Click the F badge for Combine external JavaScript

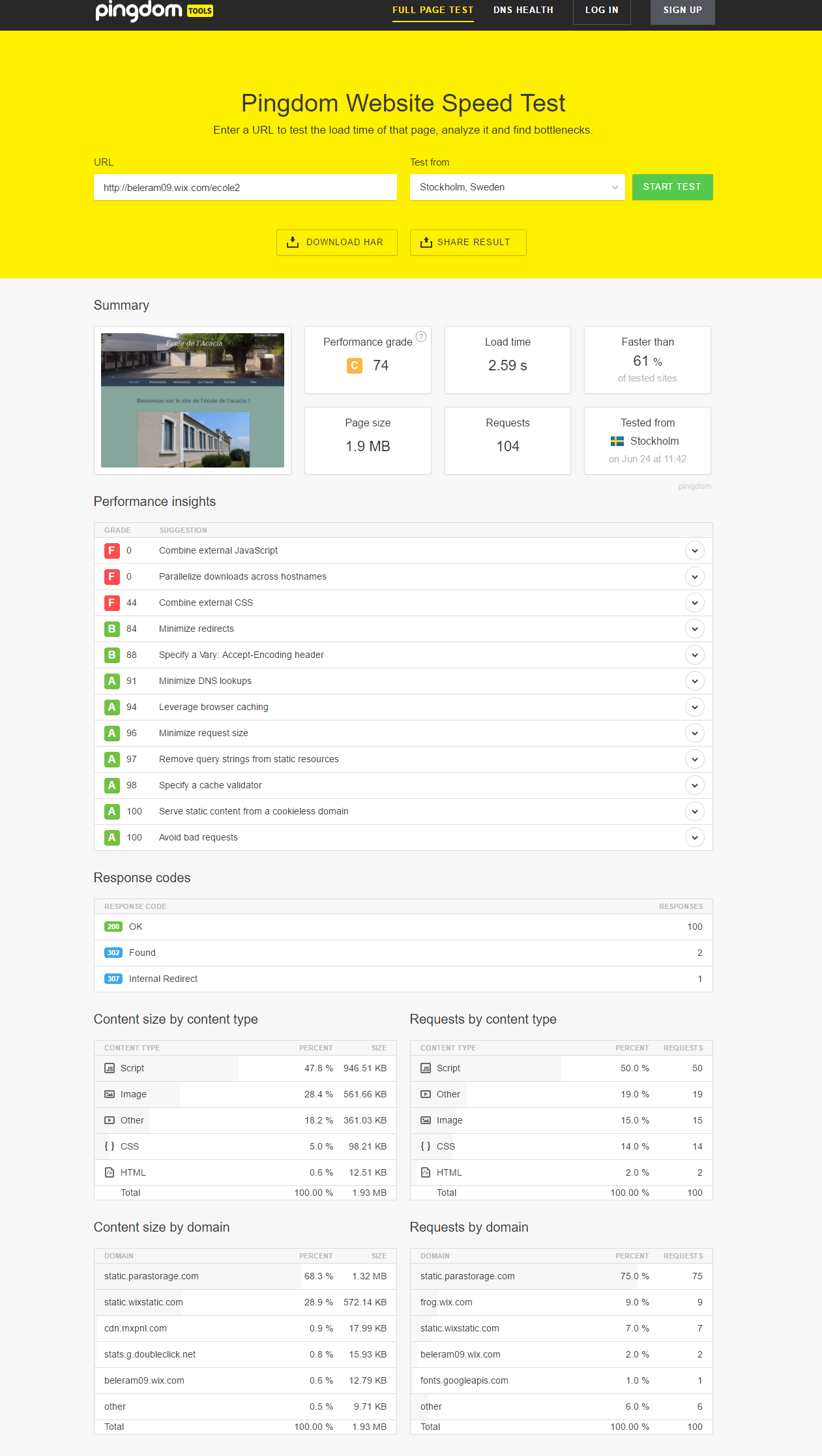[x=112, y=551]
